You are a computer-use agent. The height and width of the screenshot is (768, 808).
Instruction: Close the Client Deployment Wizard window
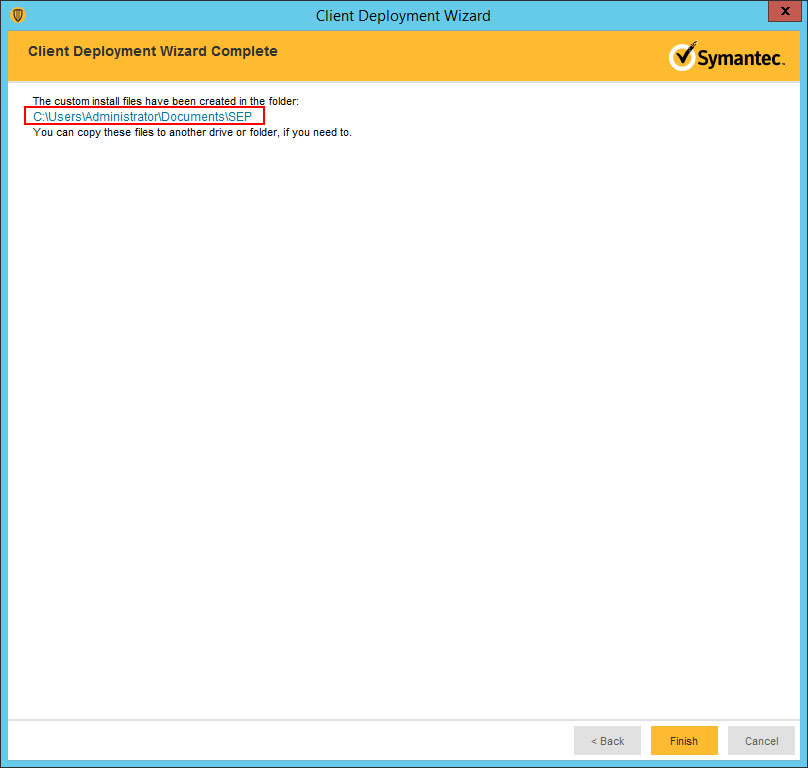click(x=785, y=11)
